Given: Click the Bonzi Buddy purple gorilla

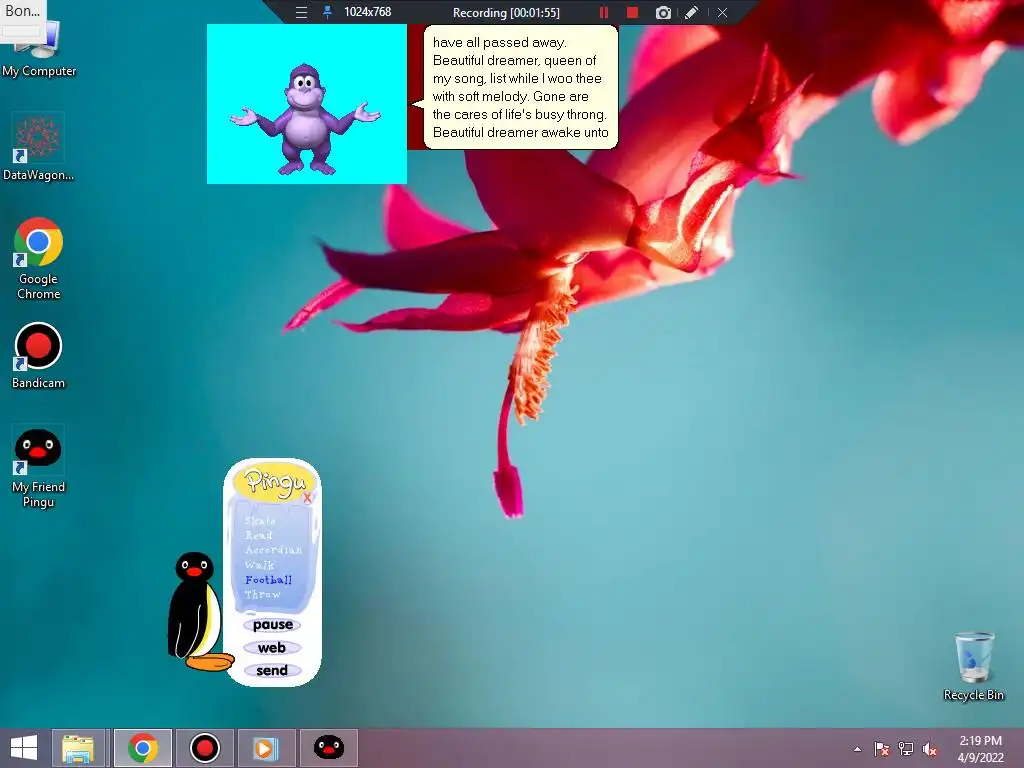Looking at the screenshot, I should pyautogui.click(x=306, y=119).
